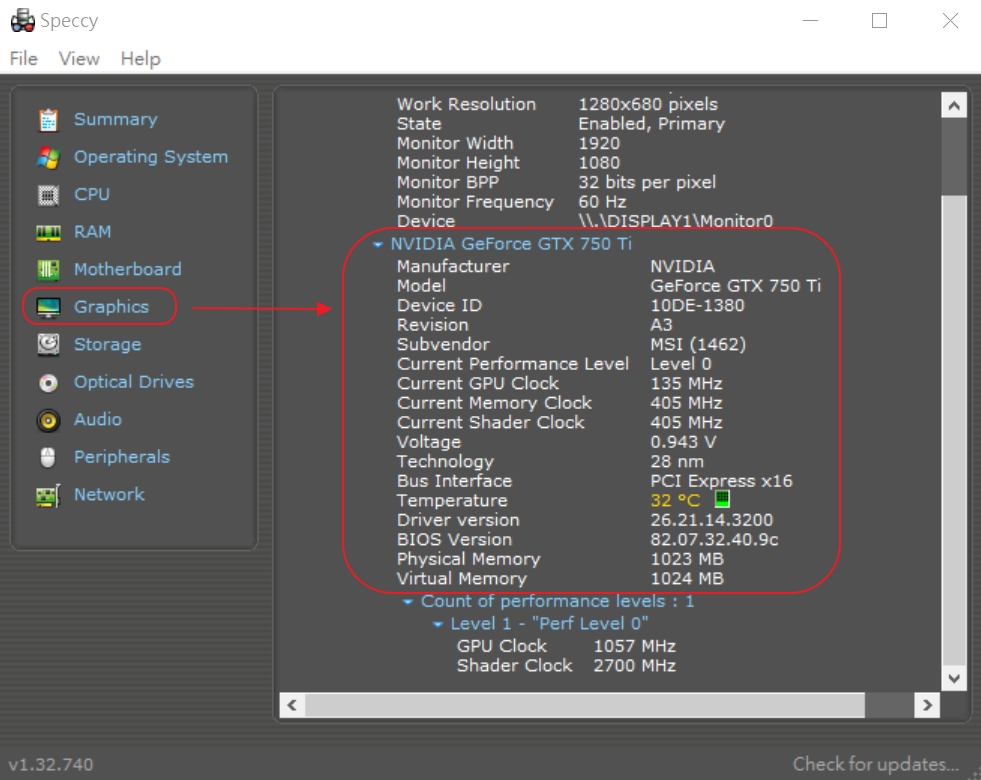The image size is (981, 780).
Task: Open the Summary section
Action: click(116, 119)
